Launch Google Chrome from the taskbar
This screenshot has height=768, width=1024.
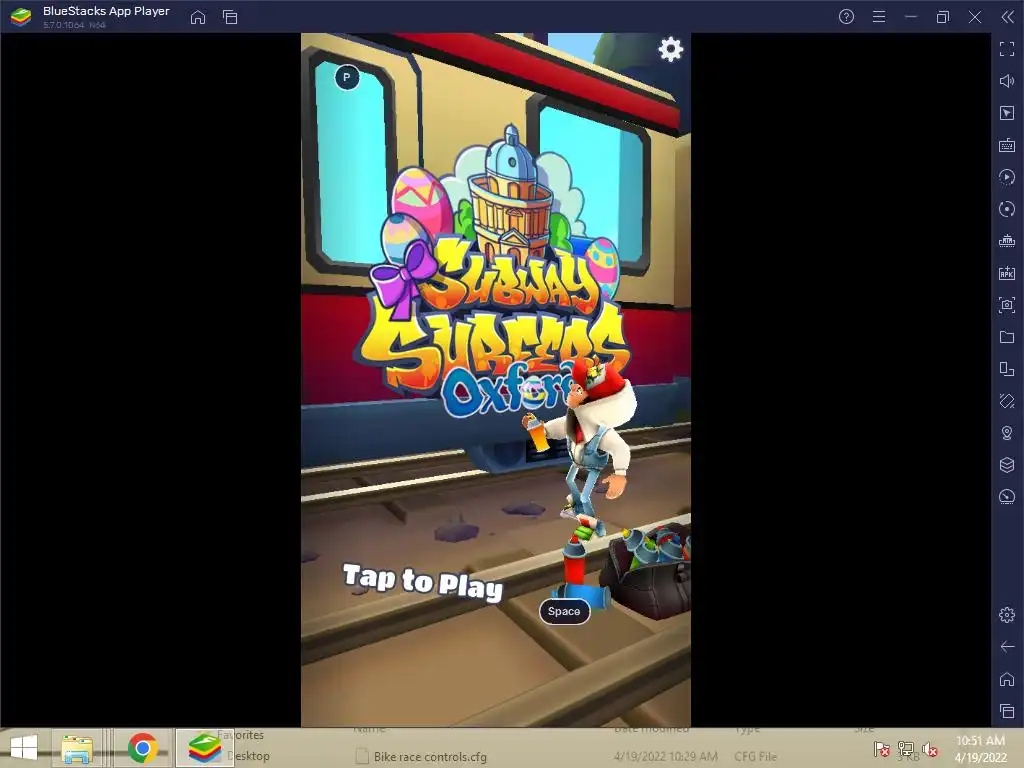[x=142, y=748]
